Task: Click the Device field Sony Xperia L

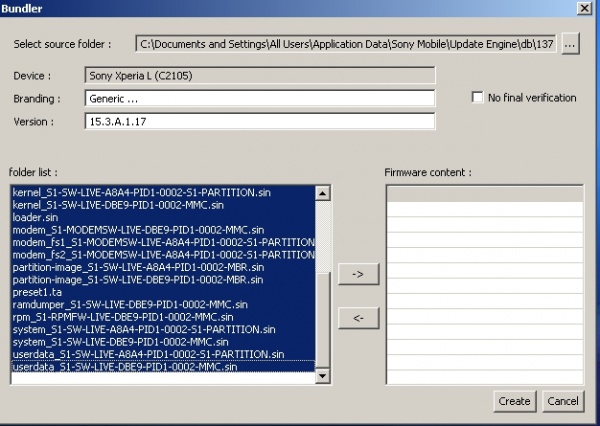Action: point(260,75)
